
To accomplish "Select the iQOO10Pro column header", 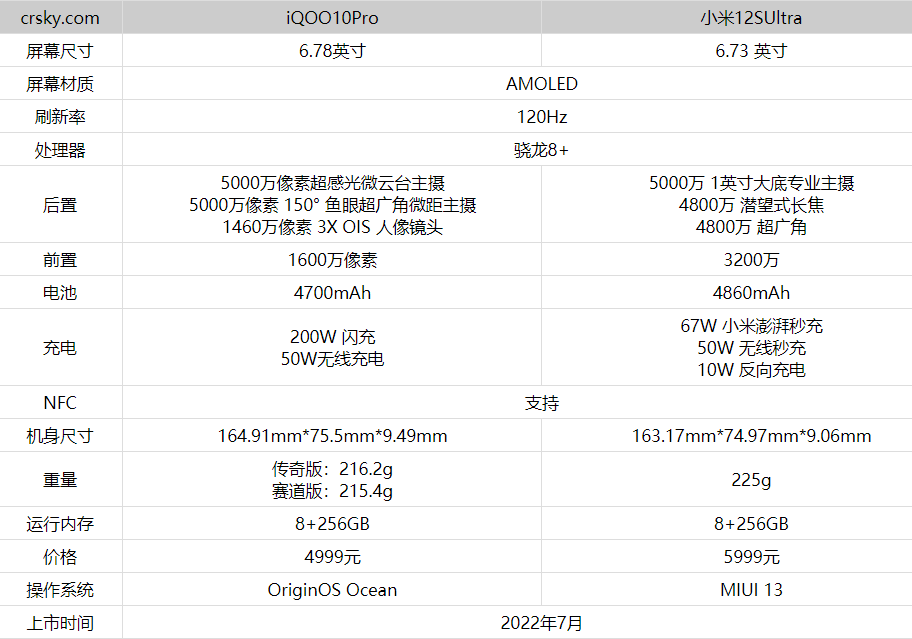I will tap(332, 18).
